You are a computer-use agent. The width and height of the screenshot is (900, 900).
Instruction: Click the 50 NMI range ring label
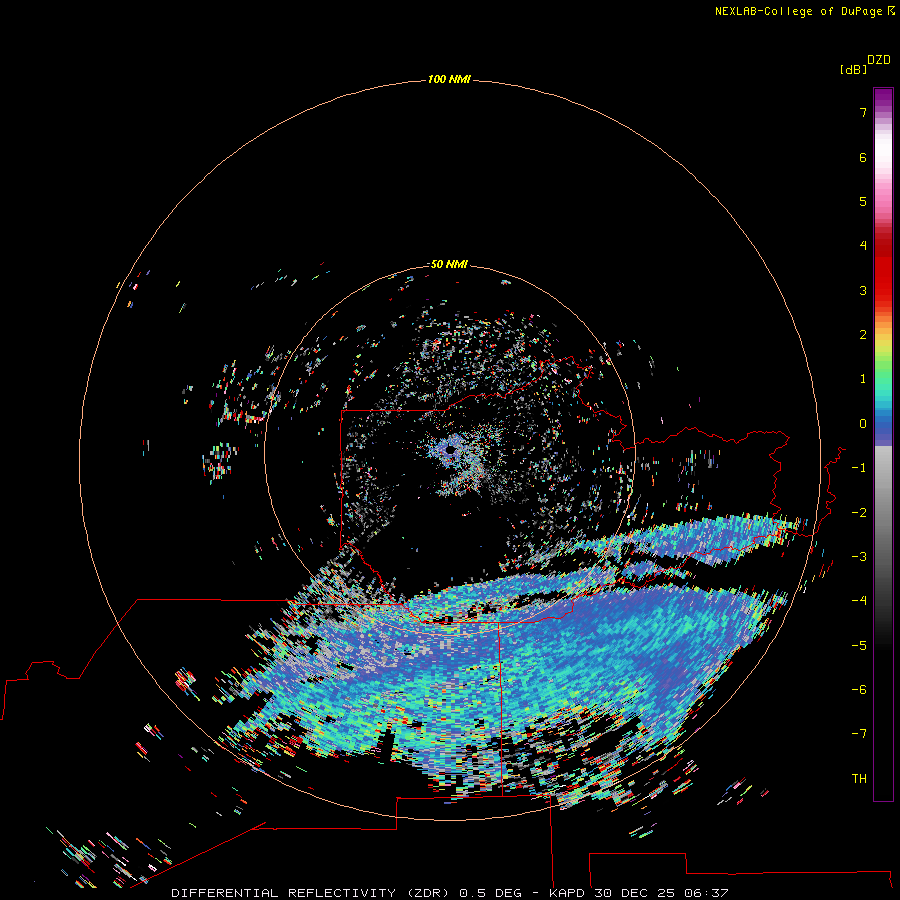pyautogui.click(x=449, y=264)
